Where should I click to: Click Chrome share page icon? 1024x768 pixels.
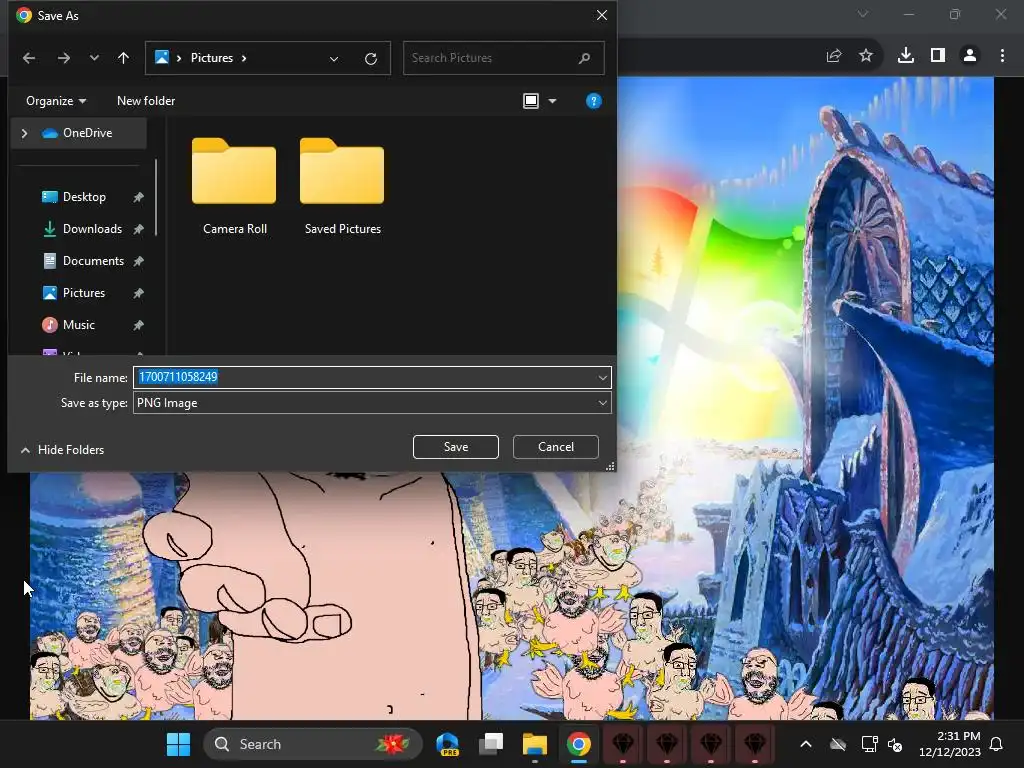[x=834, y=56]
